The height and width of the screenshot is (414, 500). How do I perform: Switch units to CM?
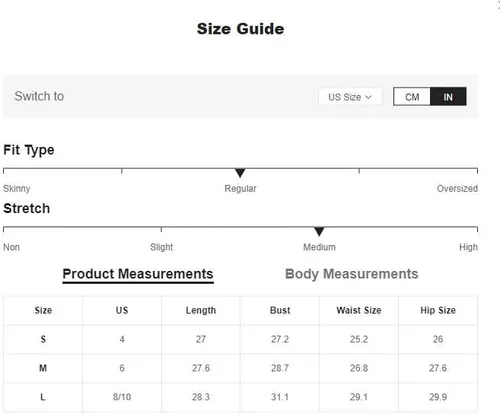point(412,97)
